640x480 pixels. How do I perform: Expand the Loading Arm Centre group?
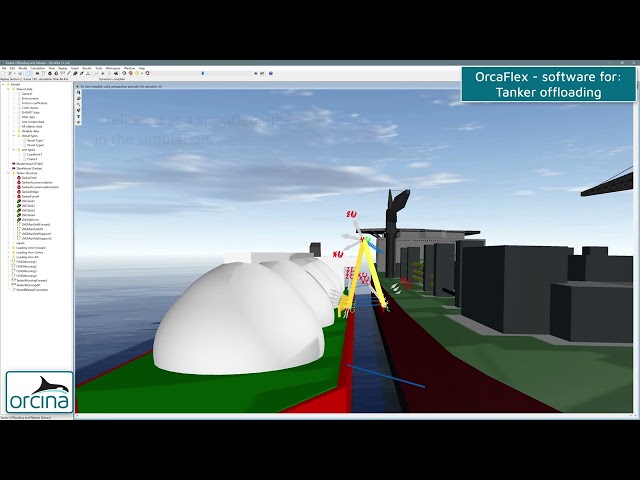pyautogui.click(x=8, y=252)
